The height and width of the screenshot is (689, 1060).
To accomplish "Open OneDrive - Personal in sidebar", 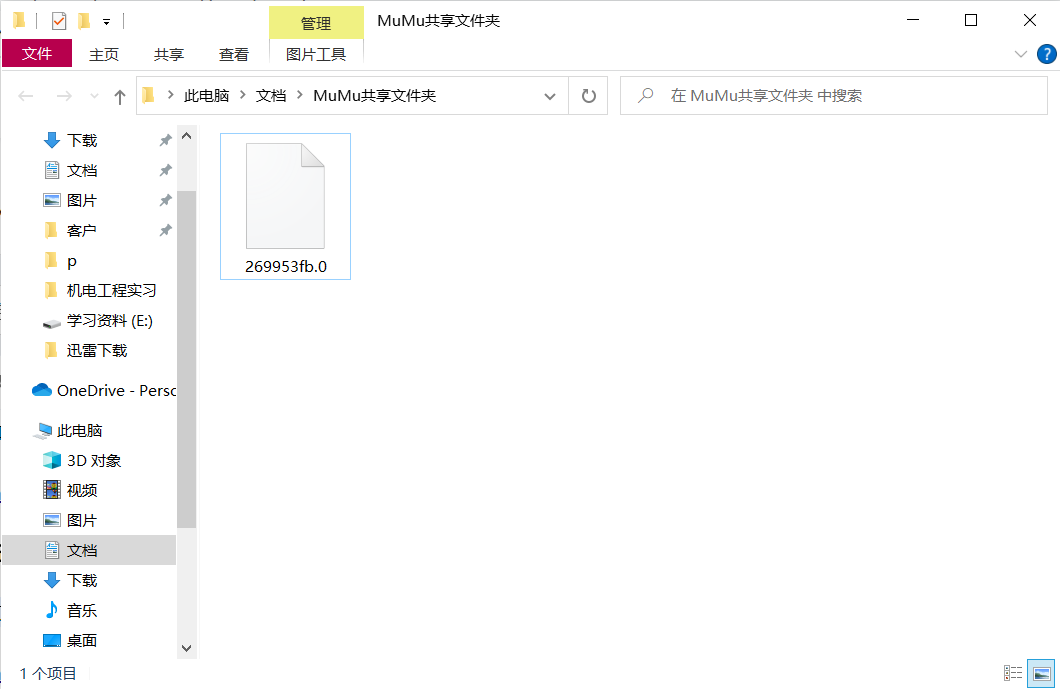I will (115, 390).
